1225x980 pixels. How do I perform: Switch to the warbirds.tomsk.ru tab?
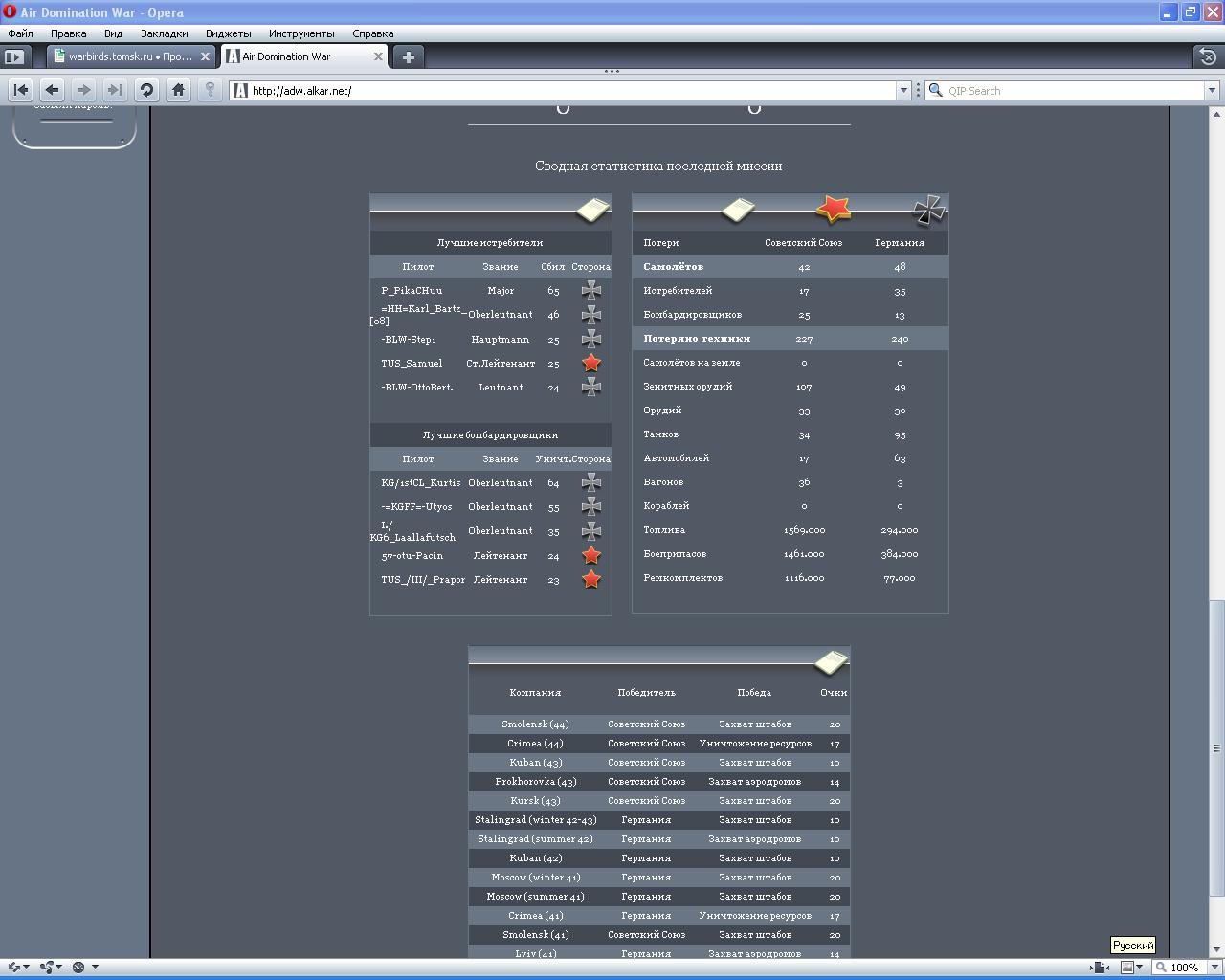(x=124, y=56)
